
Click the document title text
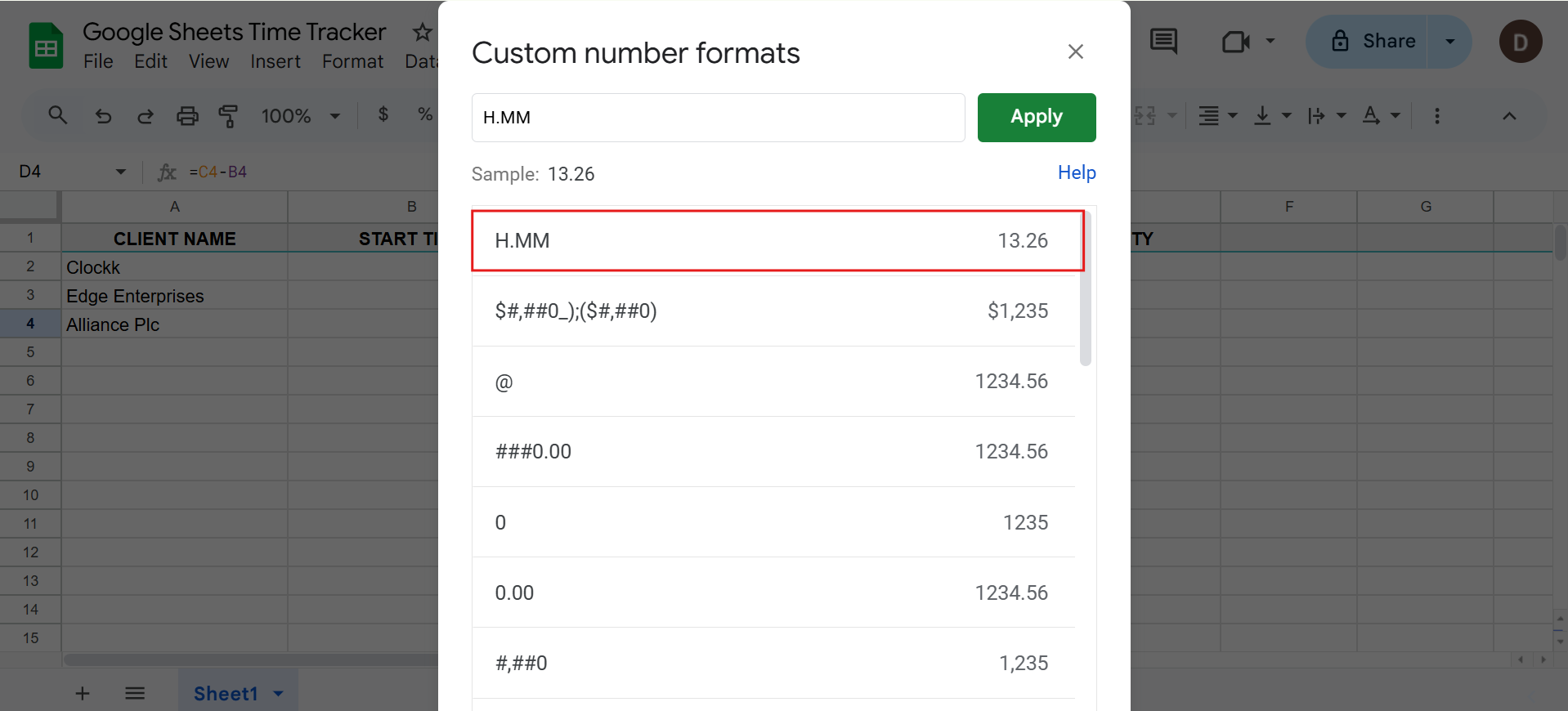click(x=234, y=32)
